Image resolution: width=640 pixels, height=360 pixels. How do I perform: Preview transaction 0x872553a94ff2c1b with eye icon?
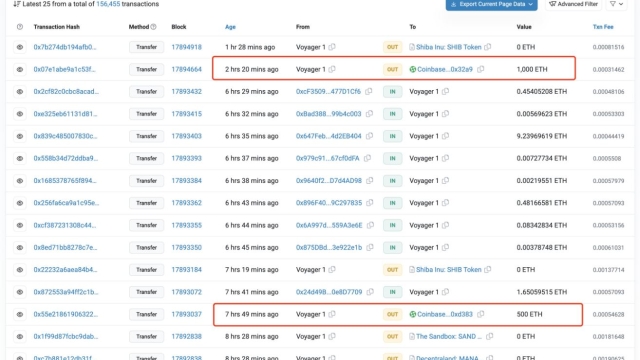click(20, 292)
